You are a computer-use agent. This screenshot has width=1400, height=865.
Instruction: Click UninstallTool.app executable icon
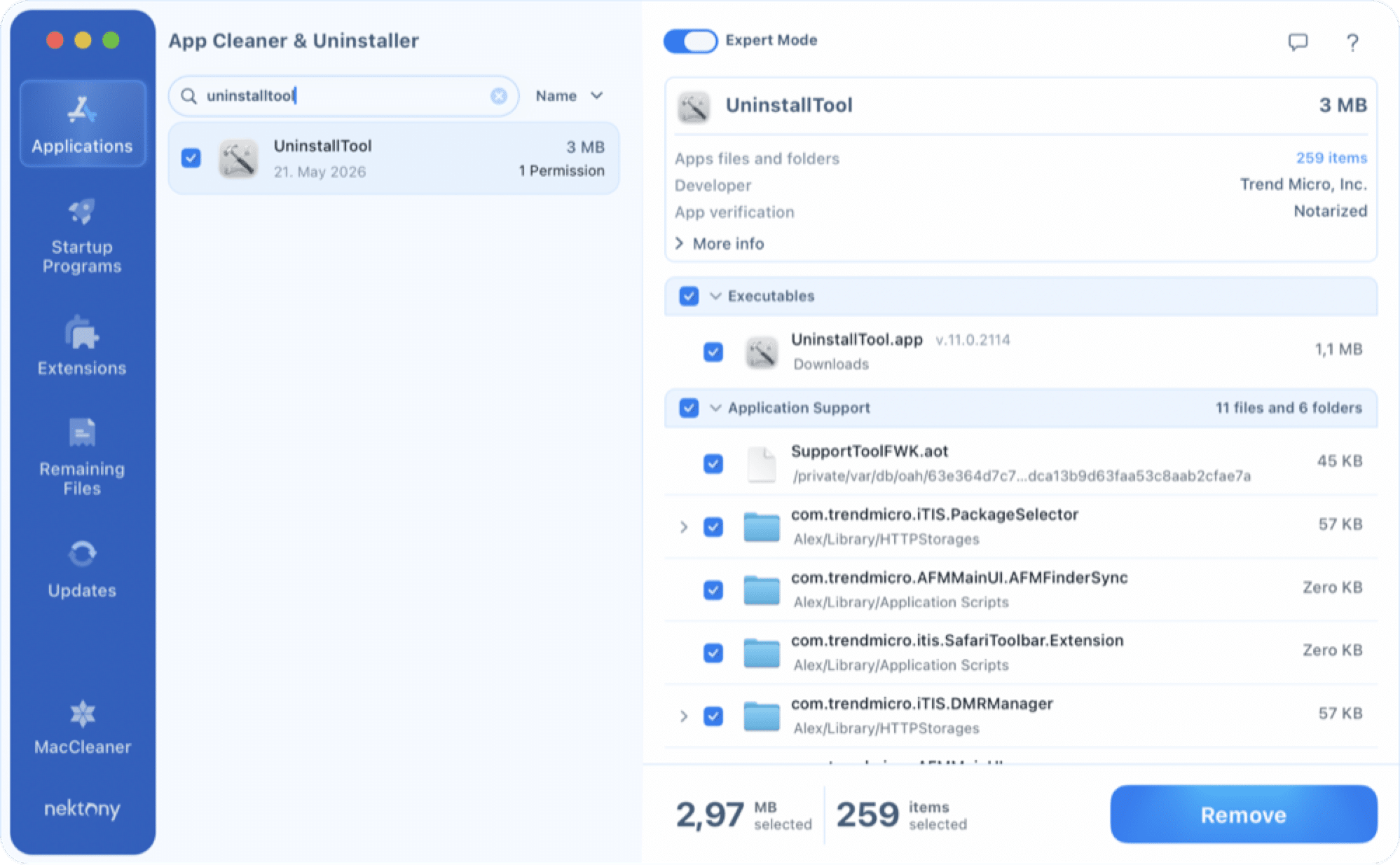click(x=761, y=351)
